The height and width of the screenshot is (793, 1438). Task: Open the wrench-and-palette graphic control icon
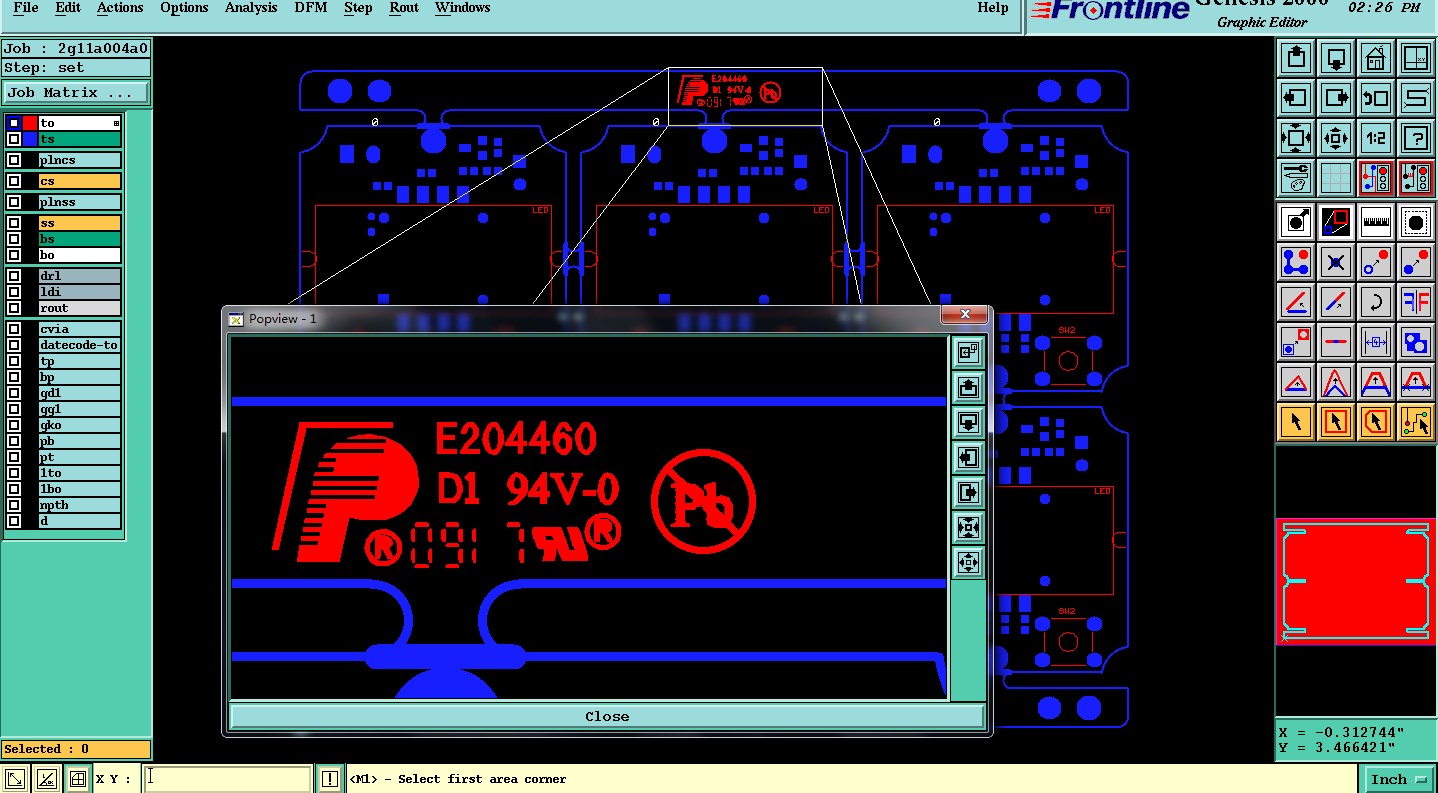coord(1296,178)
